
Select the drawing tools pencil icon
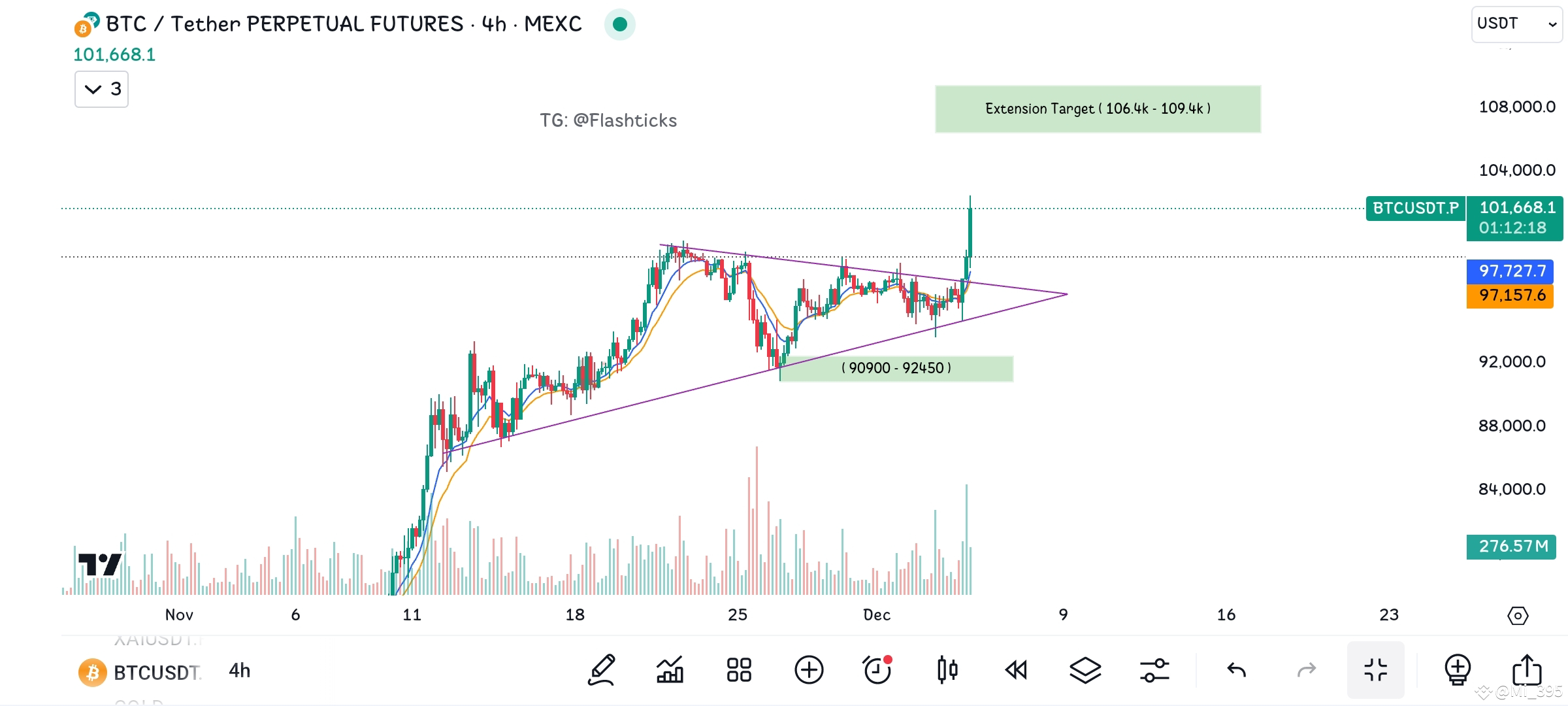tap(601, 670)
